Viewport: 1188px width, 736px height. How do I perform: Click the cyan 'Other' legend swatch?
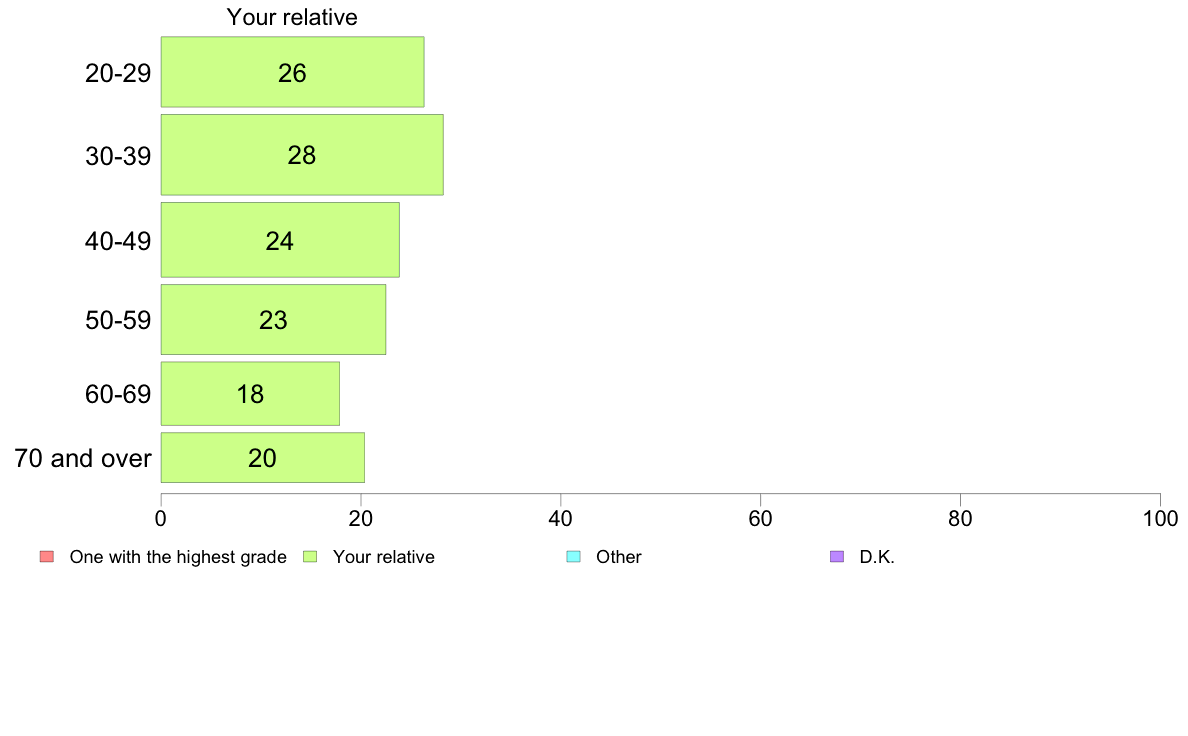[574, 556]
